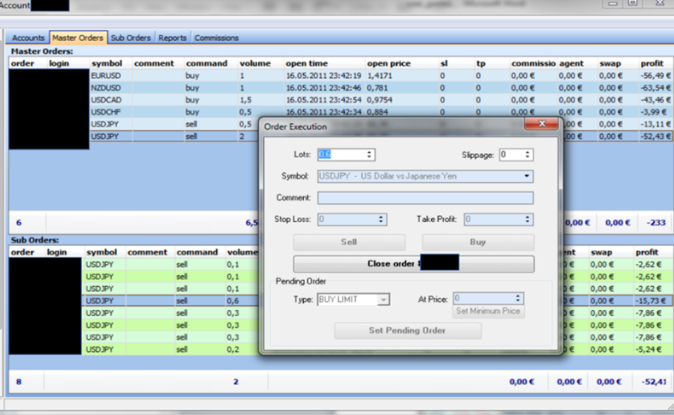Open the Accounts tab
674x415 pixels.
click(x=28, y=38)
